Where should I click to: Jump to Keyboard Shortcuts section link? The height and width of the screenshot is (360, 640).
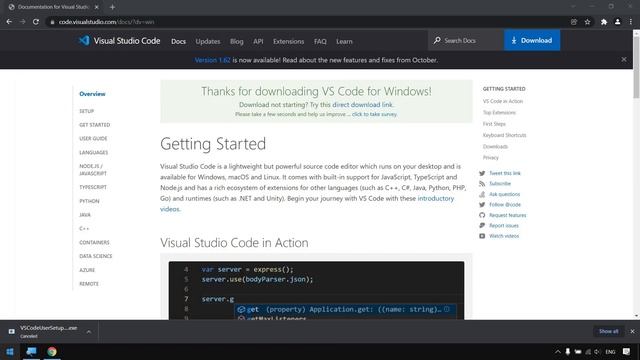504,135
